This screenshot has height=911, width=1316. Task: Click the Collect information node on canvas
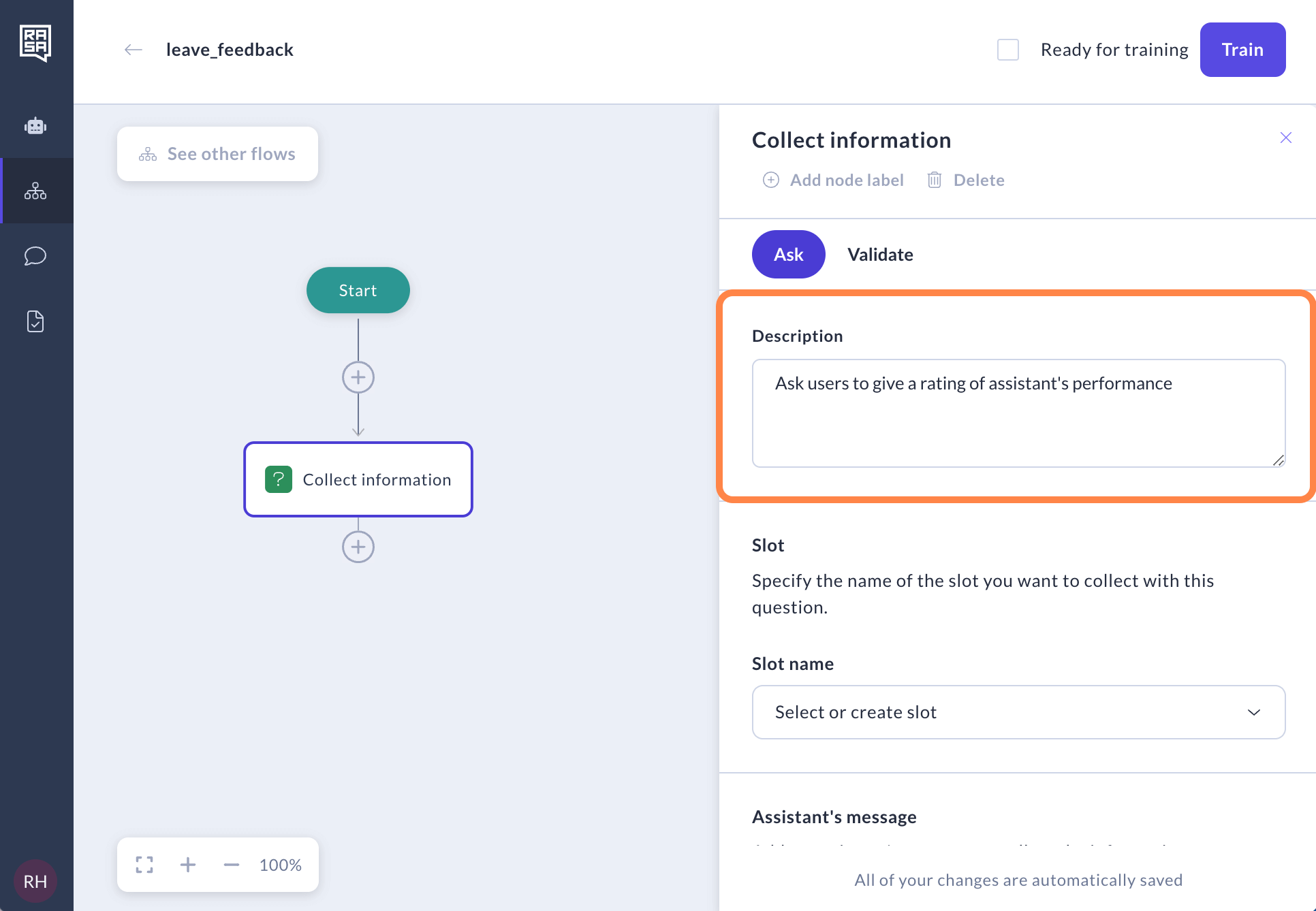[357, 479]
